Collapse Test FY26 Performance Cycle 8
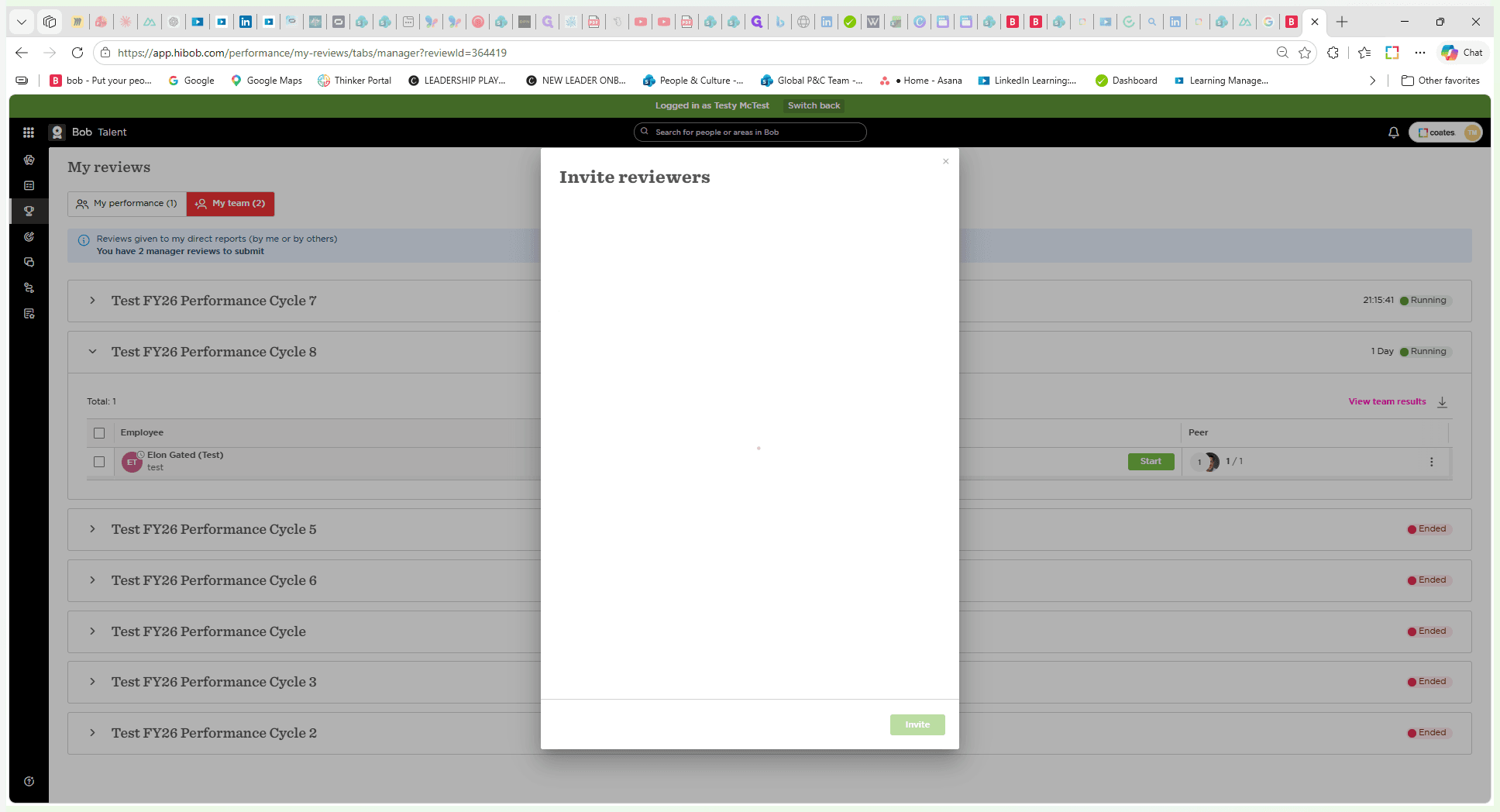Screen dimensions: 1500x812 (92, 352)
